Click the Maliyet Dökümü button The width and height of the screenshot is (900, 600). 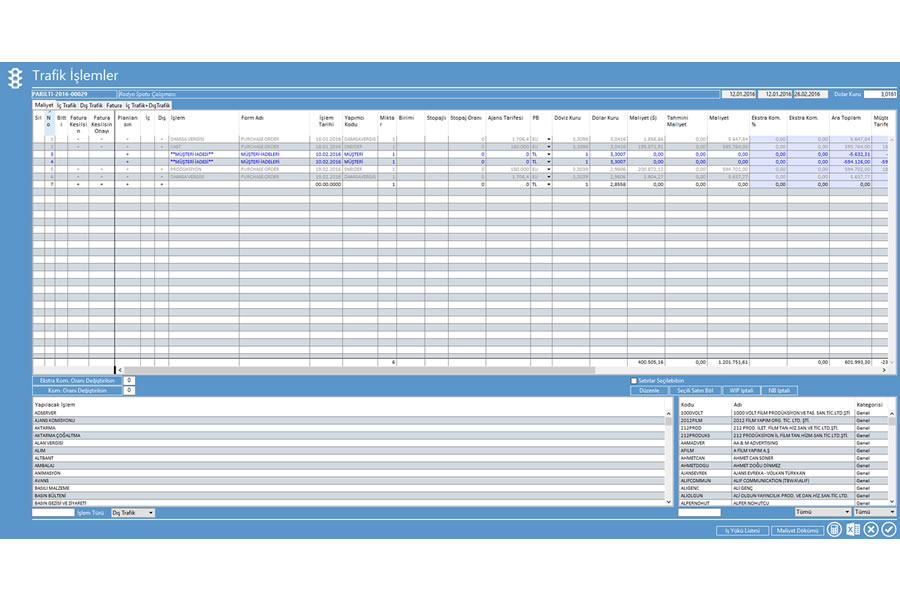pyautogui.click(x=796, y=529)
